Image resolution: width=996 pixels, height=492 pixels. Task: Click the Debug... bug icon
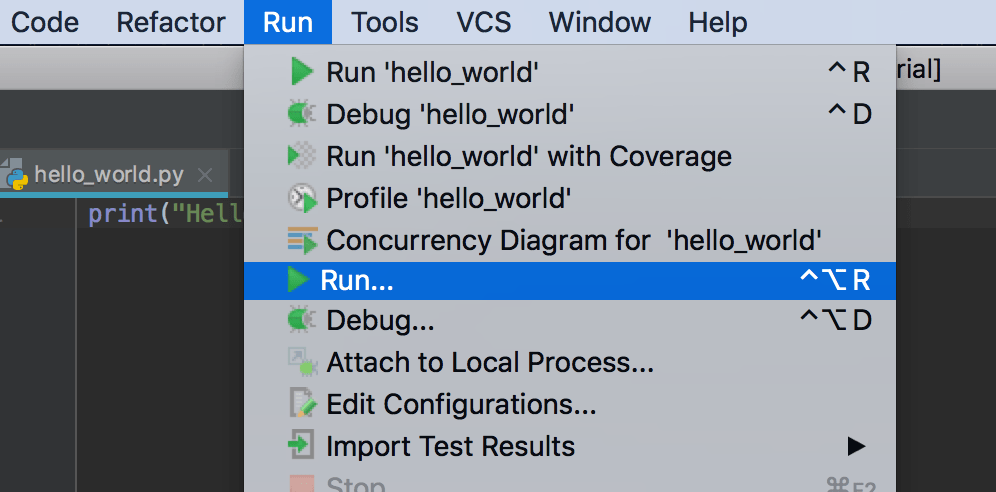pyautogui.click(x=301, y=320)
